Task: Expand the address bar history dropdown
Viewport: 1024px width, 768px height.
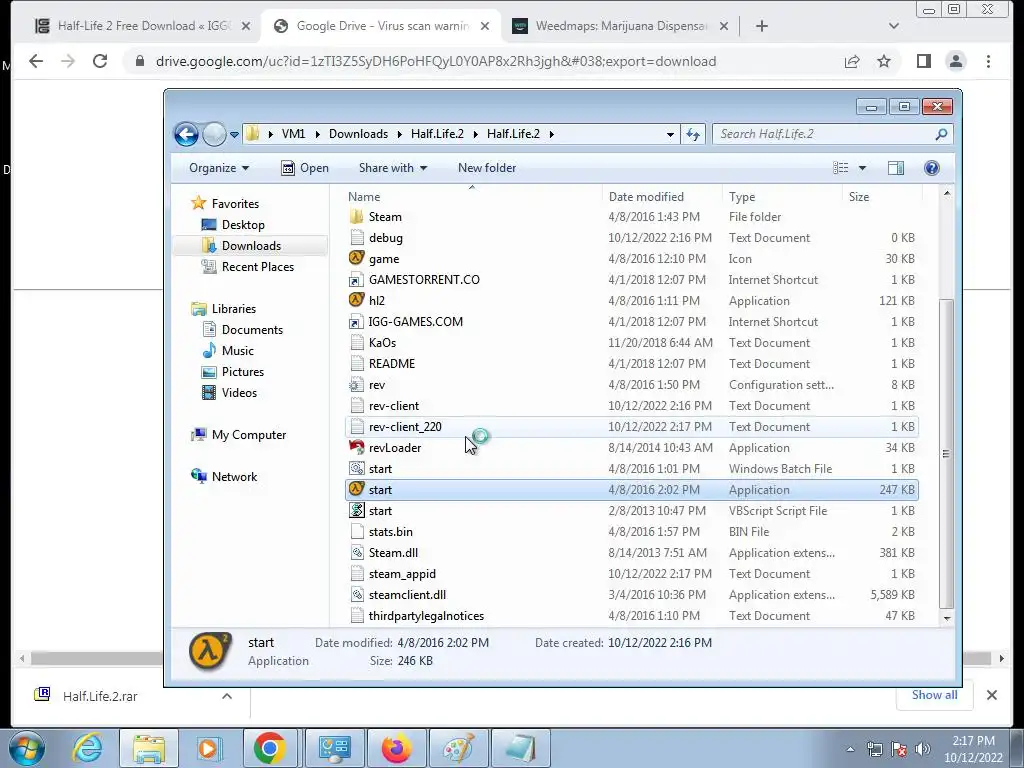Action: coord(670,134)
